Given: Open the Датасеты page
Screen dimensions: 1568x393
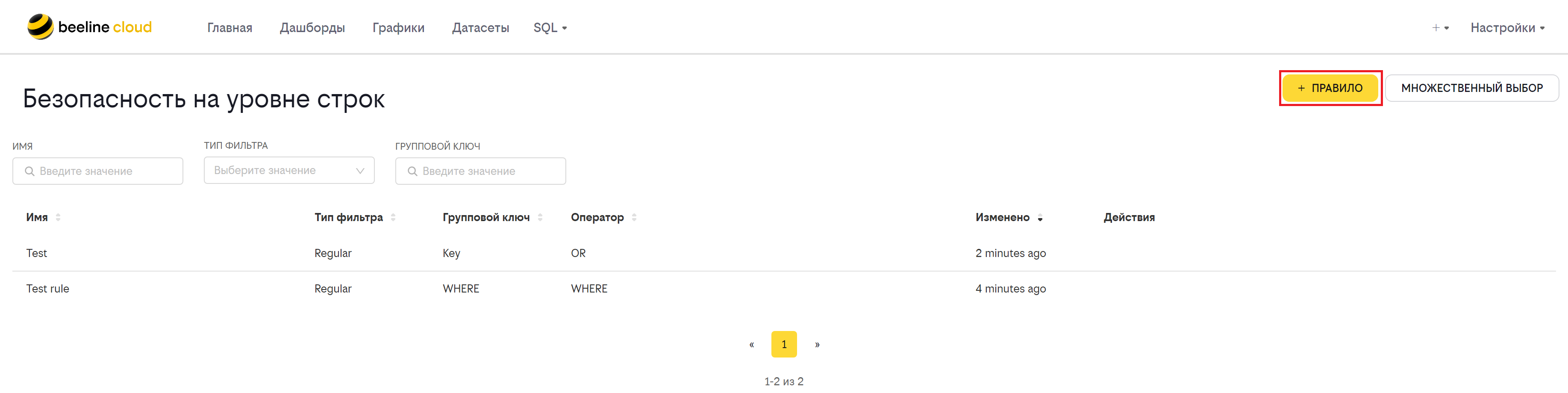Looking at the screenshot, I should point(480,27).
